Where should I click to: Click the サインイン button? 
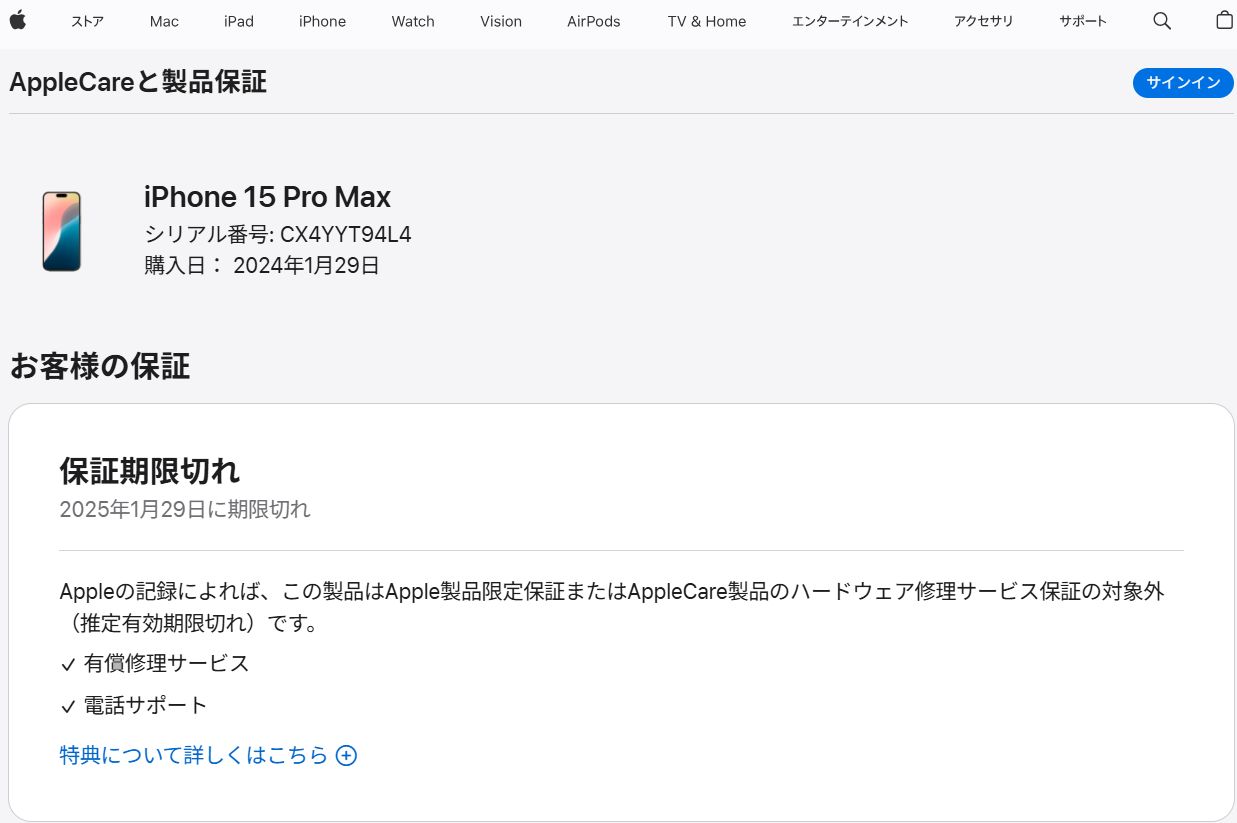pyautogui.click(x=1183, y=83)
